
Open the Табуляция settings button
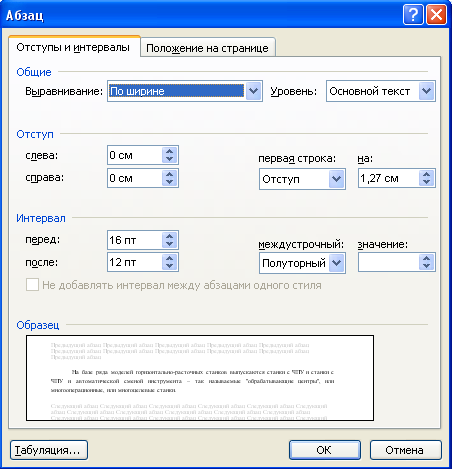coord(49,450)
